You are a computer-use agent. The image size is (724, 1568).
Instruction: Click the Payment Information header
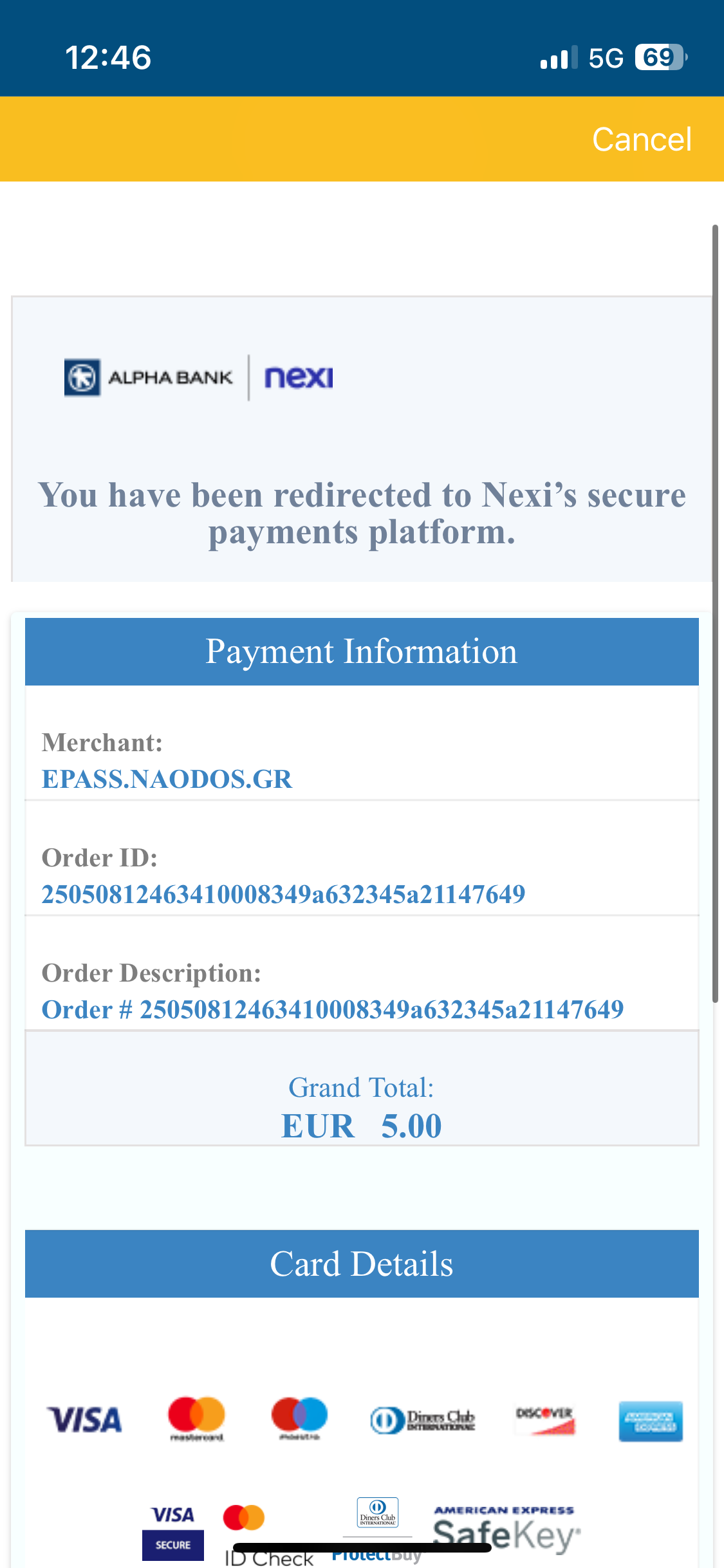pyautogui.click(x=362, y=651)
